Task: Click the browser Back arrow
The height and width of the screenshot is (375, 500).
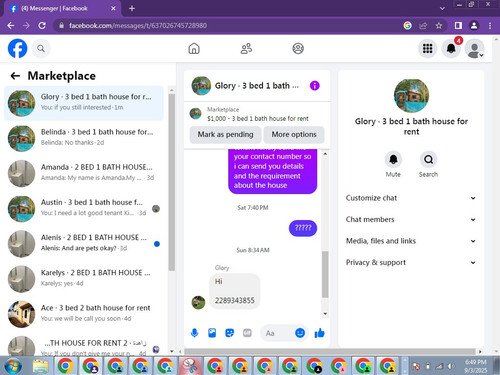Action: pos(11,26)
